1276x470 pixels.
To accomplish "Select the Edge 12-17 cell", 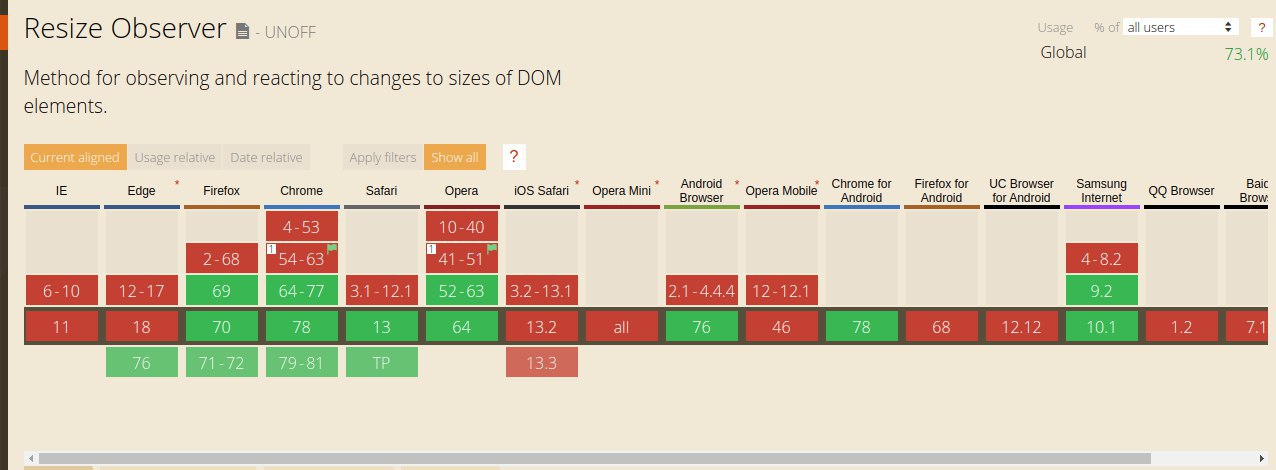I will click(142, 292).
